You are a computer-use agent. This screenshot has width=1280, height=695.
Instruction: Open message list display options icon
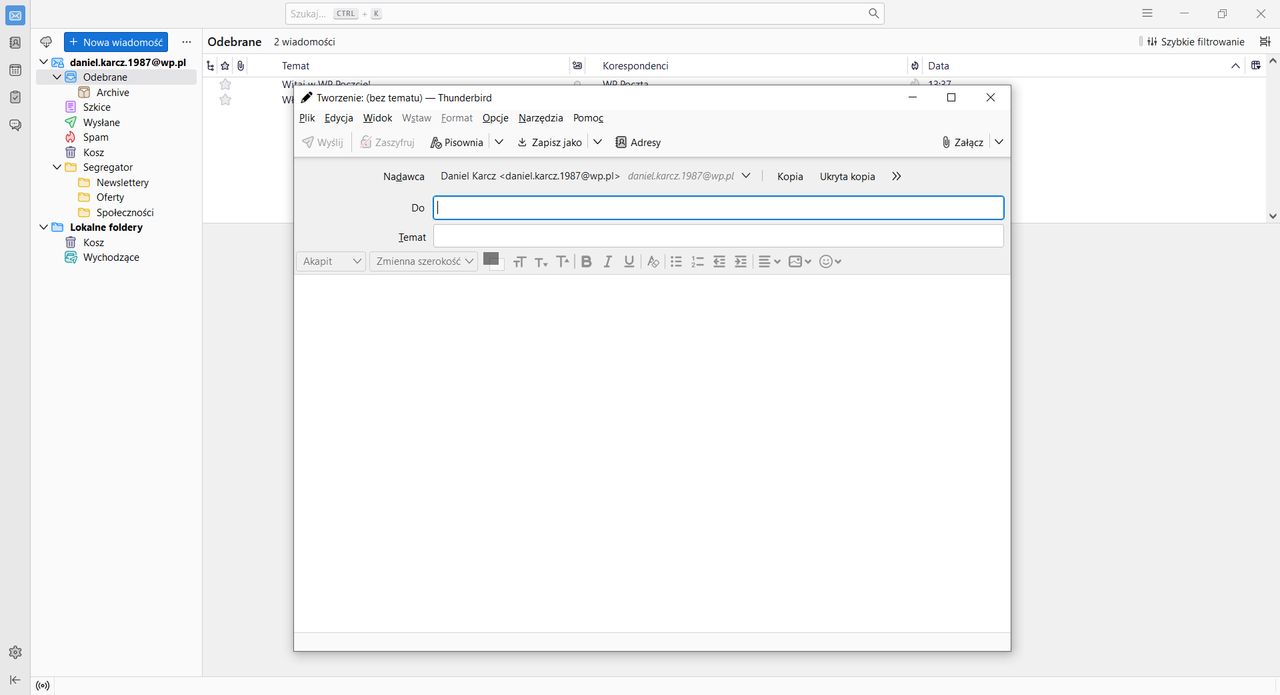click(x=1265, y=42)
